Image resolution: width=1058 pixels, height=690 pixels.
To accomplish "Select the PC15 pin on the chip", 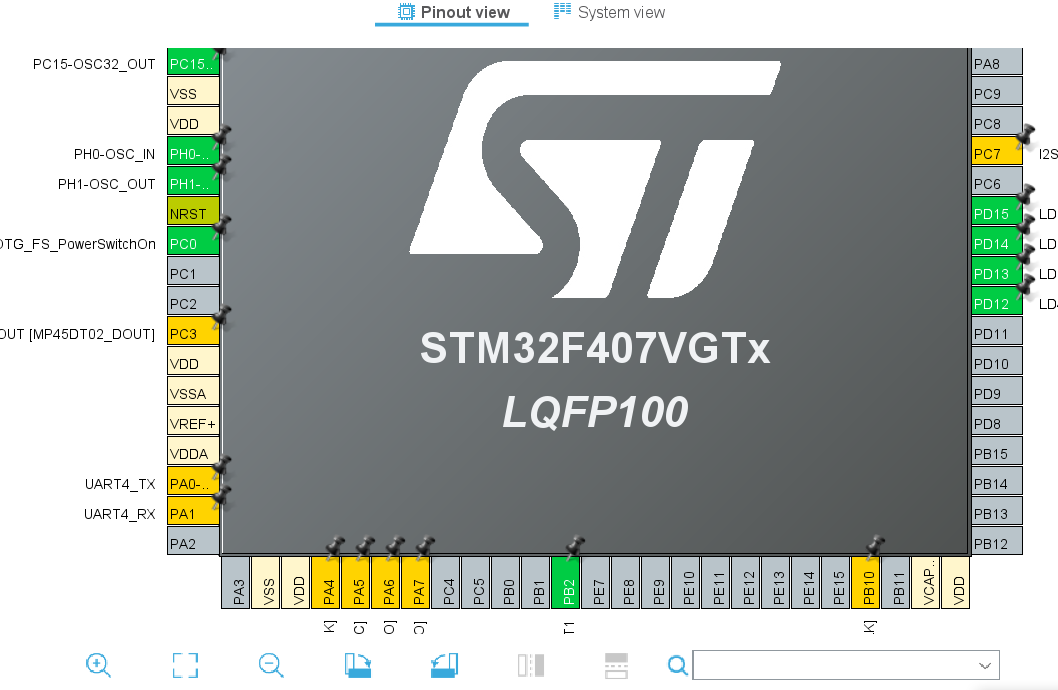I will pyautogui.click(x=193, y=63).
